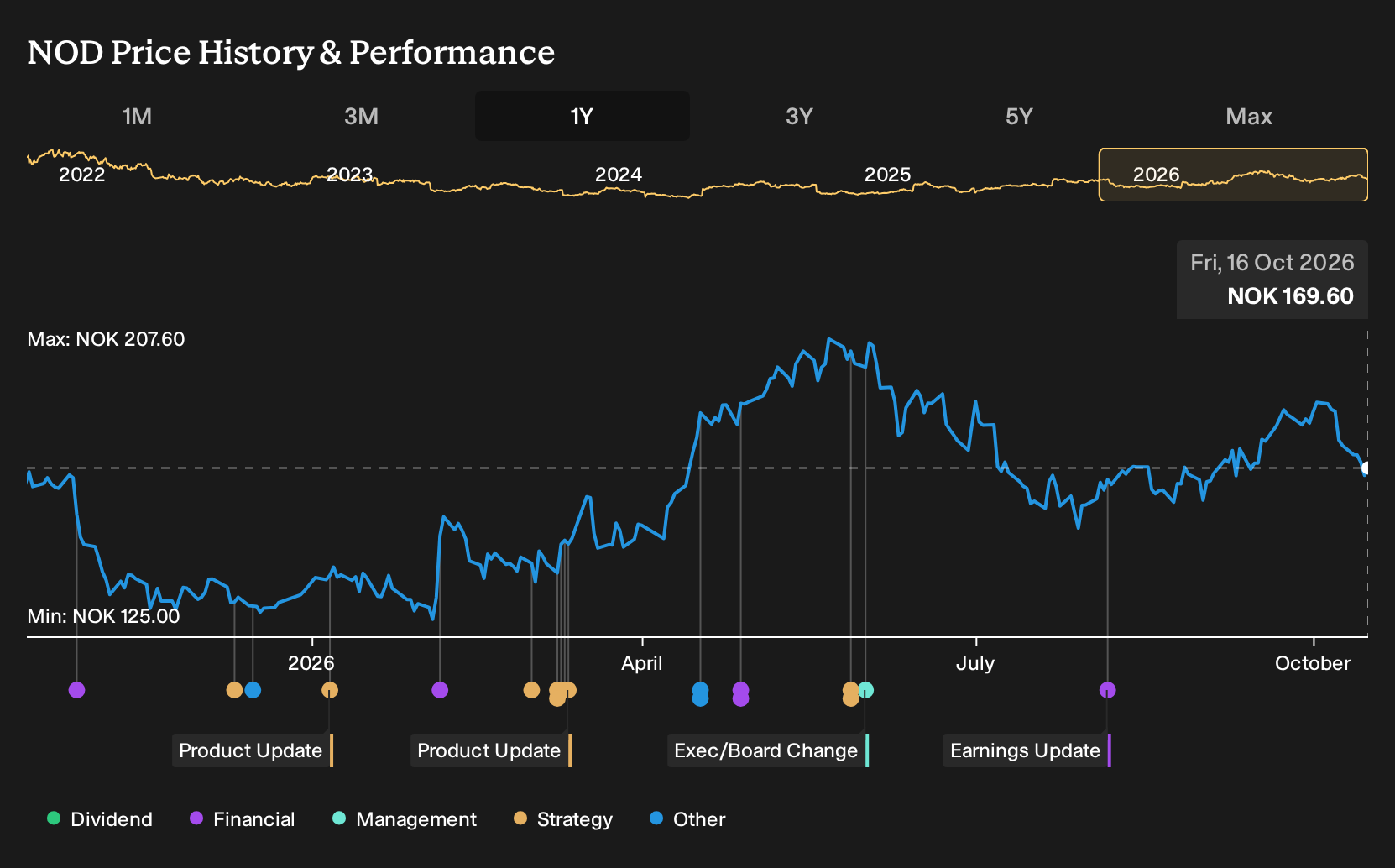The width and height of the screenshot is (1395, 868).
Task: Click the July axis label
Action: tap(975, 663)
